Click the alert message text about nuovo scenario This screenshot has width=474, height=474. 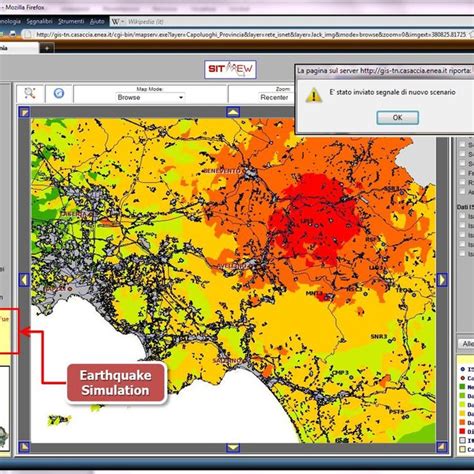point(392,92)
